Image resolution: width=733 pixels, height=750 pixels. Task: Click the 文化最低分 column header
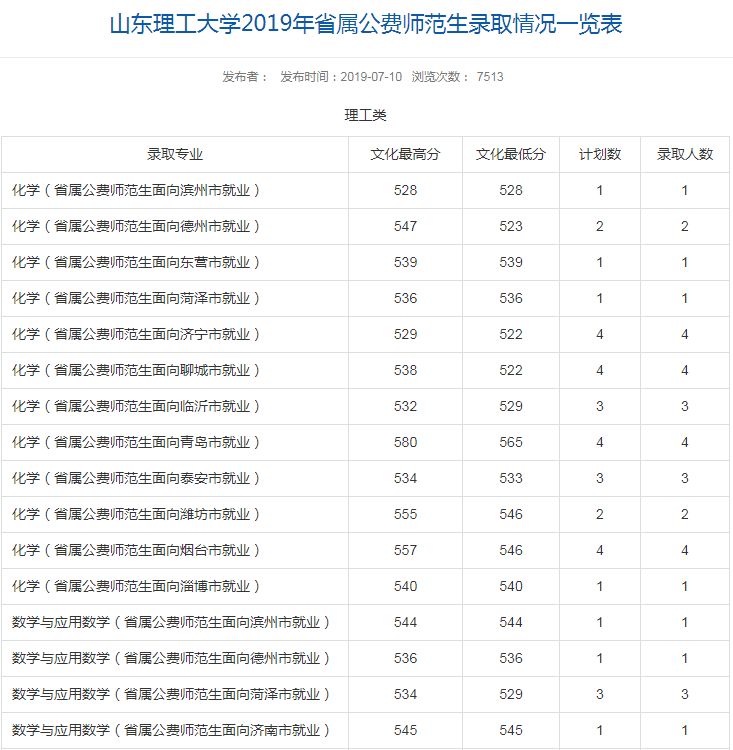point(511,154)
